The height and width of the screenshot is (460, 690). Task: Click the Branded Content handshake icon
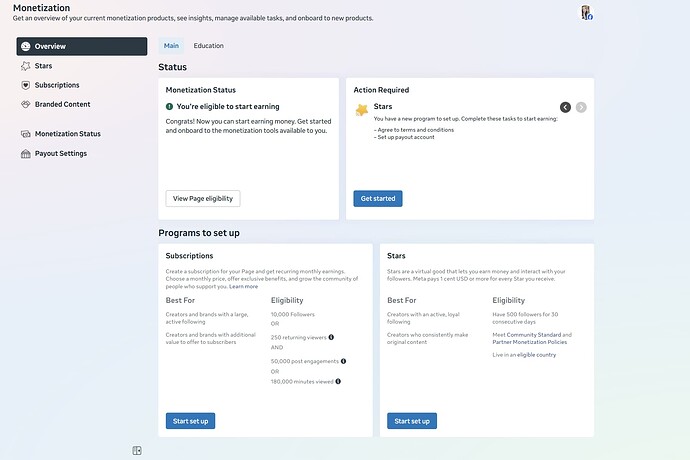26,104
